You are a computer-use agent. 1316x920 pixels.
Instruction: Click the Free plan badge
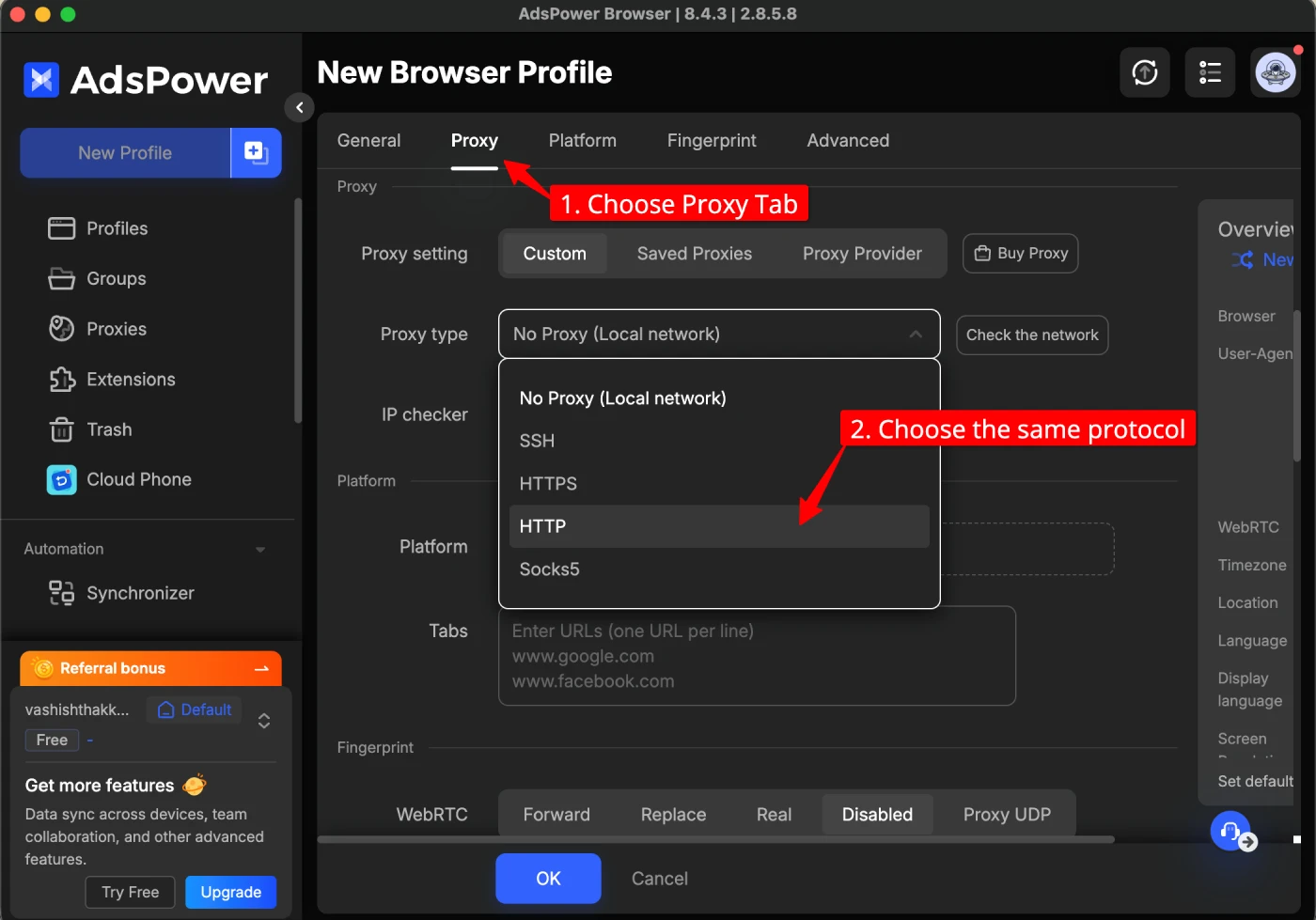click(52, 740)
